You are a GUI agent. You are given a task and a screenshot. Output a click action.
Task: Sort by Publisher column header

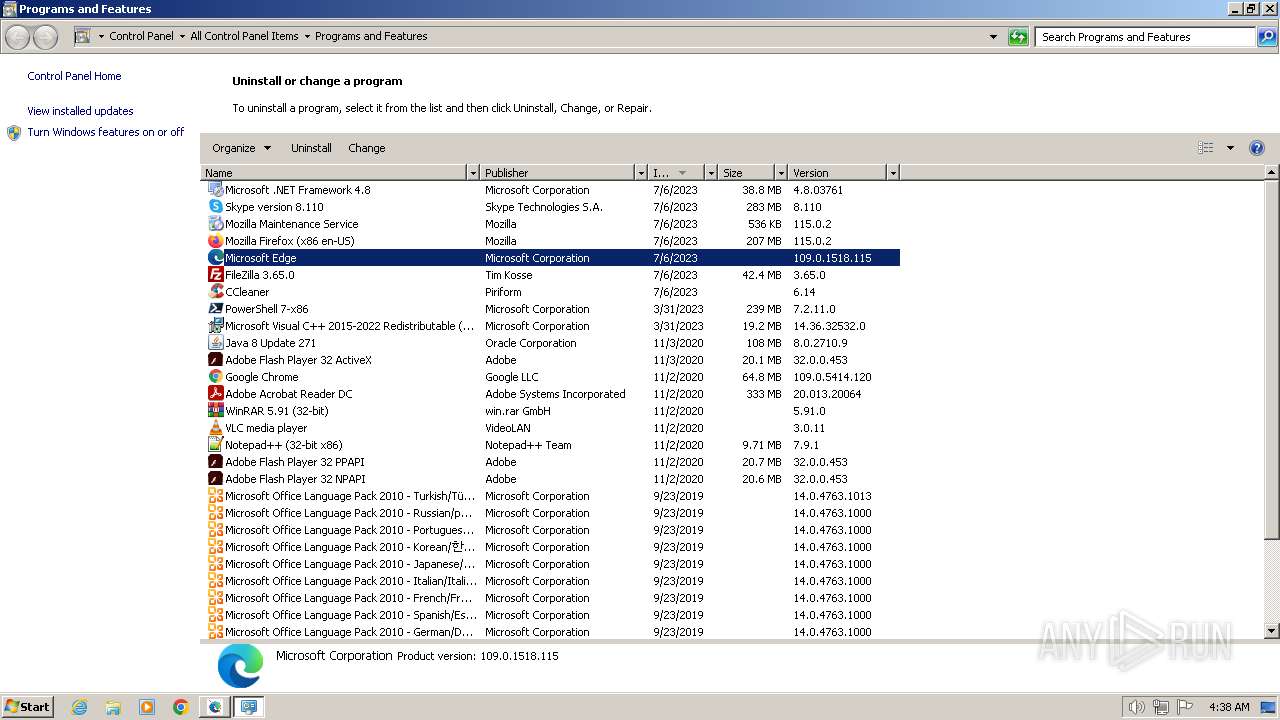pyautogui.click(x=558, y=173)
